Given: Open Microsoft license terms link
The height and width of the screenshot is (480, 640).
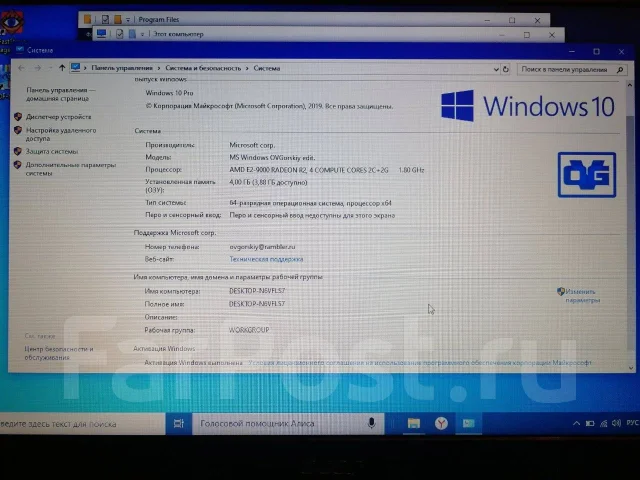Looking at the screenshot, I should tap(420, 362).
